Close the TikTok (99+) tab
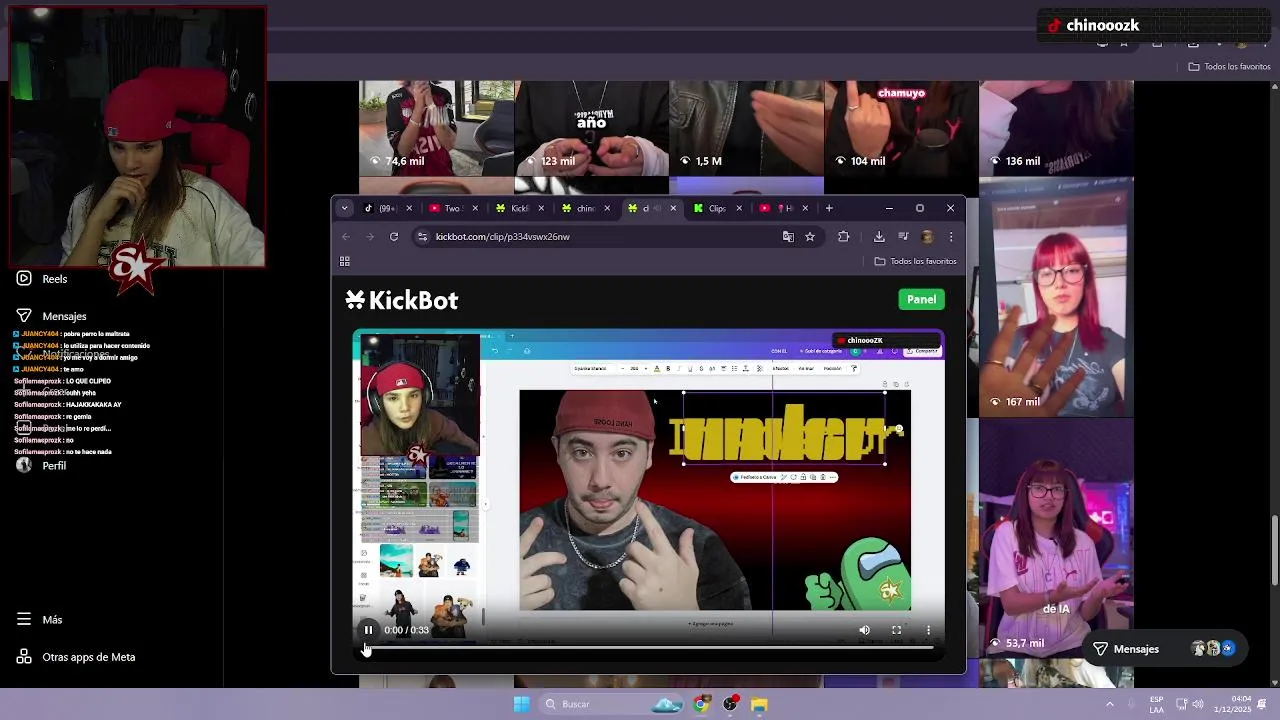1280x720 pixels. 409,208
